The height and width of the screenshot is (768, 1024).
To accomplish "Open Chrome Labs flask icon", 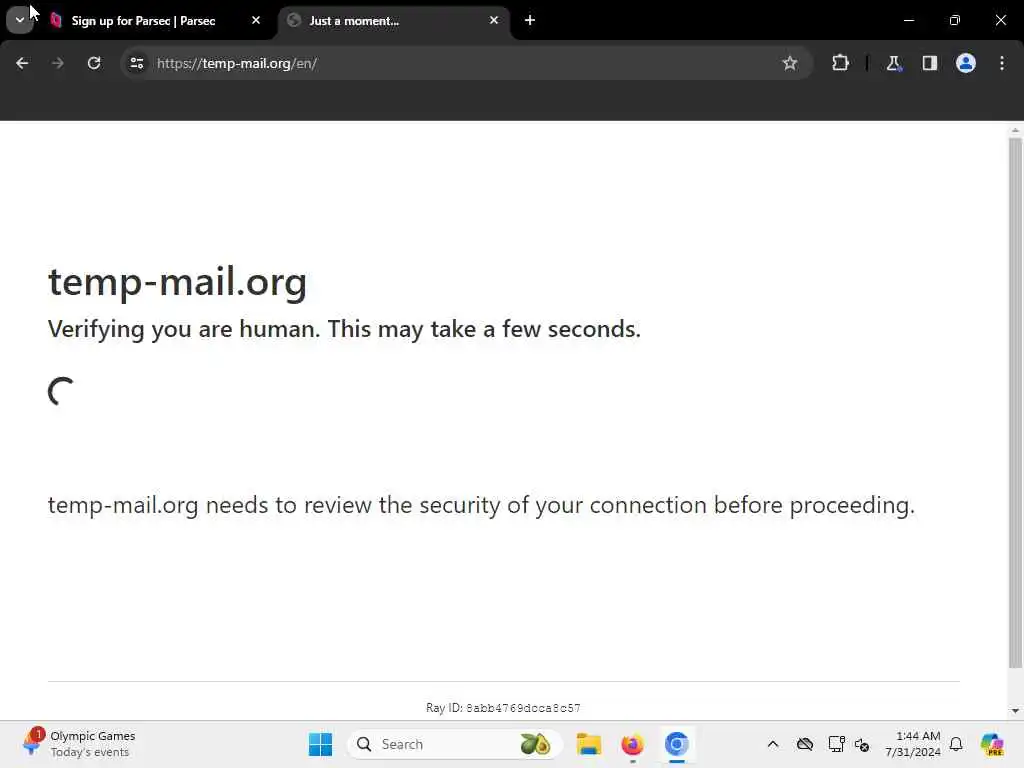I will click(x=893, y=63).
